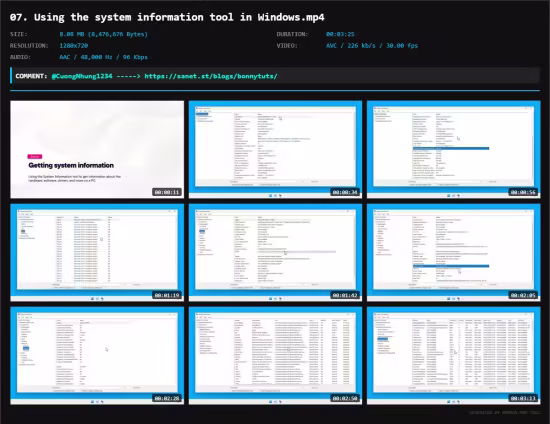Open the thumbnail stamped 00:00:34
The height and width of the screenshot is (424, 550).
(275, 149)
